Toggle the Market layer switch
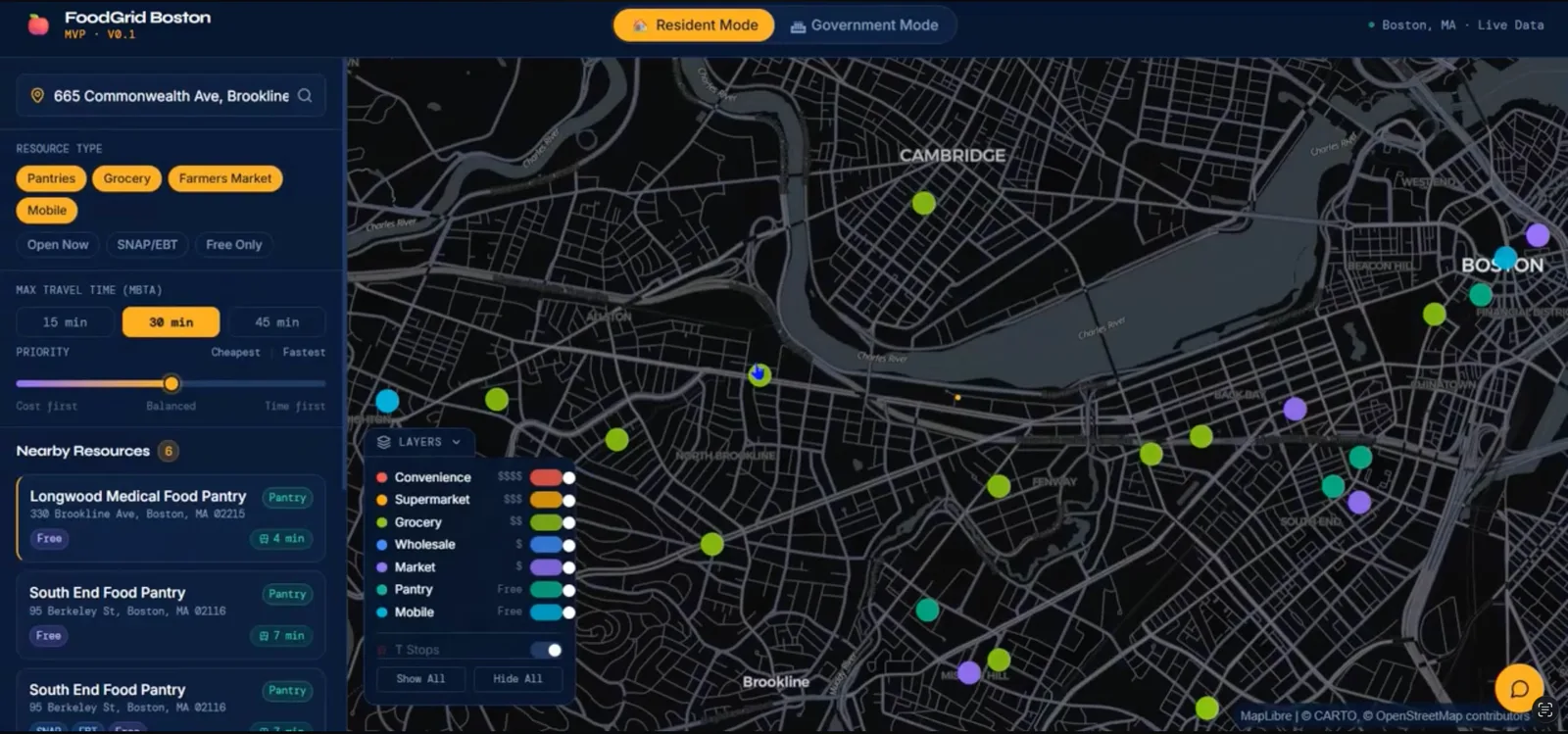 [553, 567]
